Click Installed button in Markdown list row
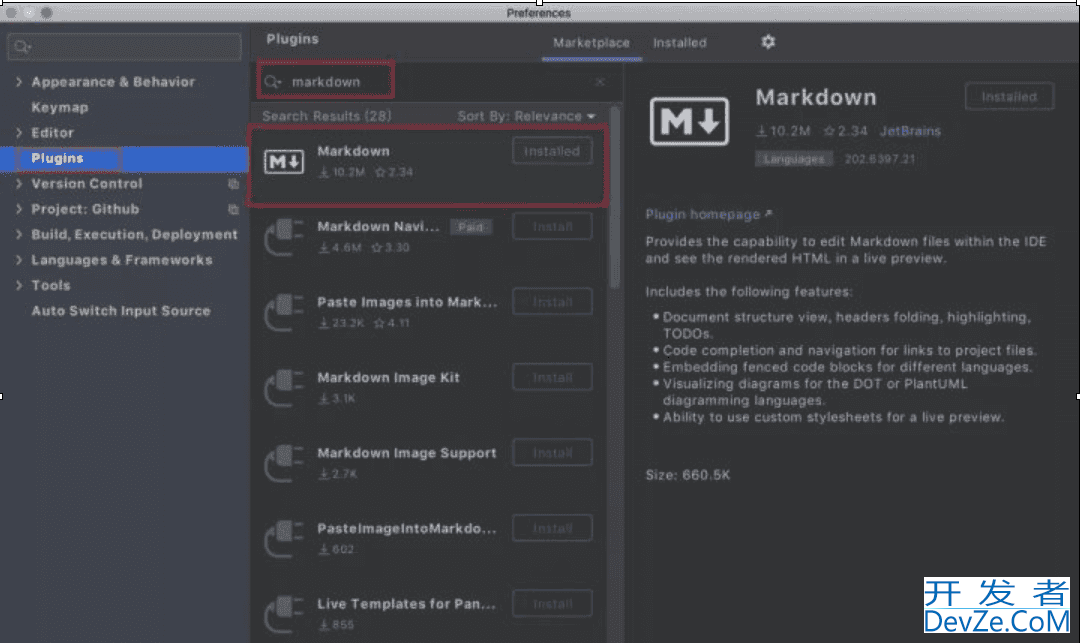This screenshot has width=1080, height=643. tap(552, 151)
